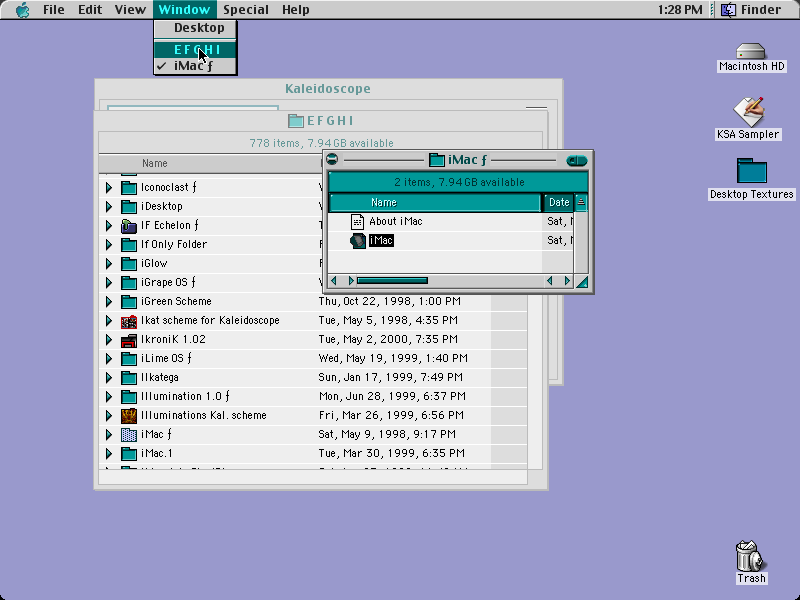Close the iMac ƒ window
The width and height of the screenshot is (800, 600).
(332, 160)
